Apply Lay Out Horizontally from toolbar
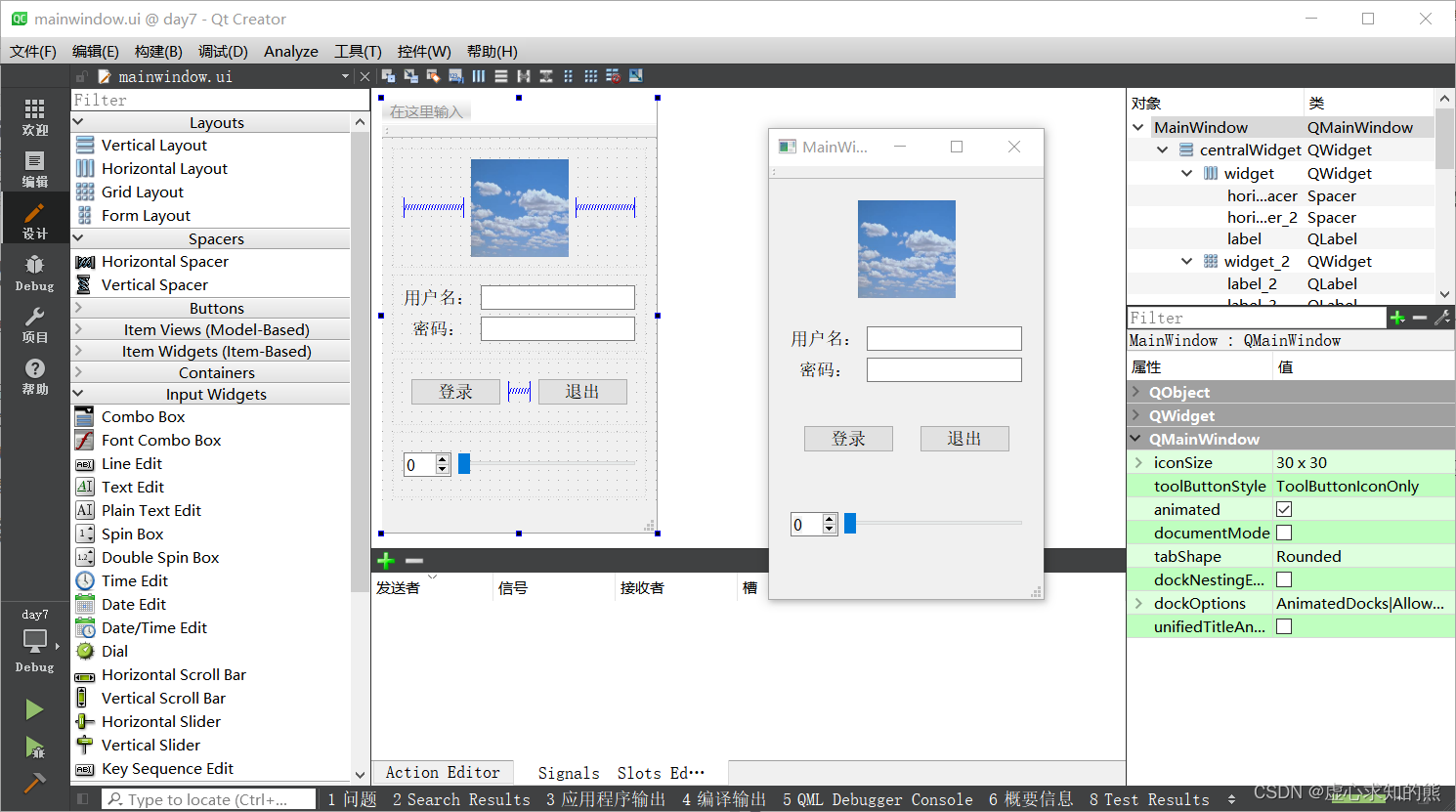The width and height of the screenshot is (1456, 812). 479,76
